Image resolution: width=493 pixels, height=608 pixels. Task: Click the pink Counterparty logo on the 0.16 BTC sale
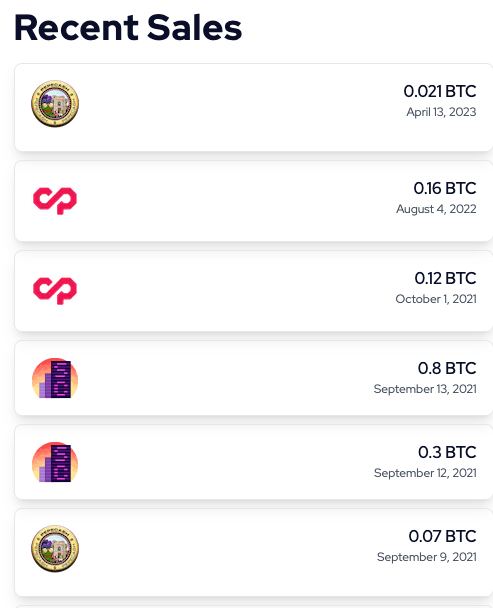point(55,200)
